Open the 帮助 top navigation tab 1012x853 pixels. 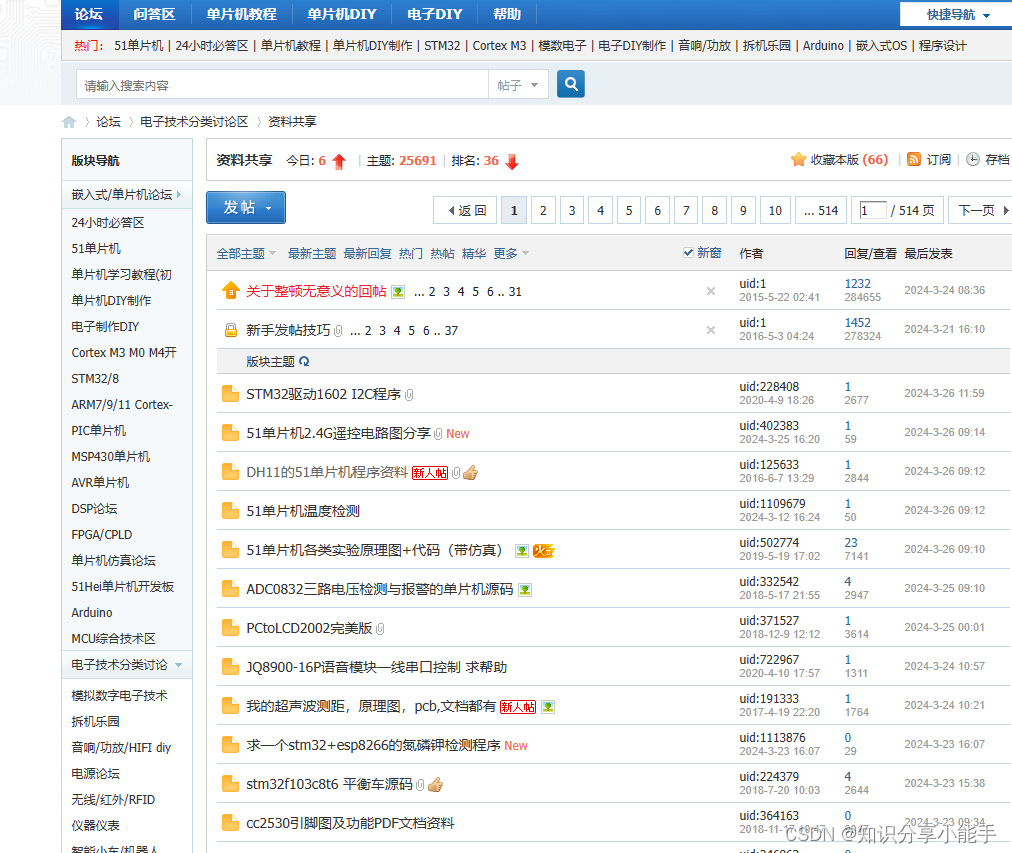(x=507, y=14)
